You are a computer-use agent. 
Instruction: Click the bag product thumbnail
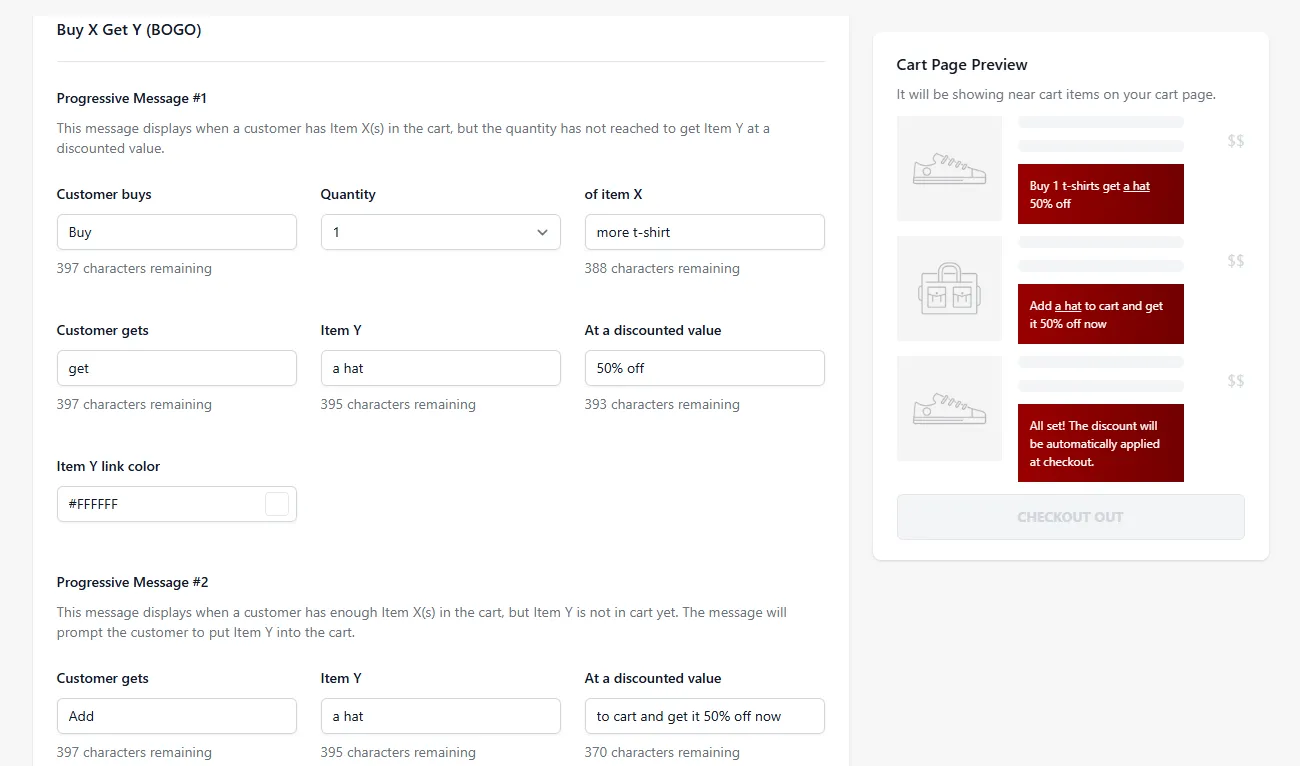(x=950, y=289)
